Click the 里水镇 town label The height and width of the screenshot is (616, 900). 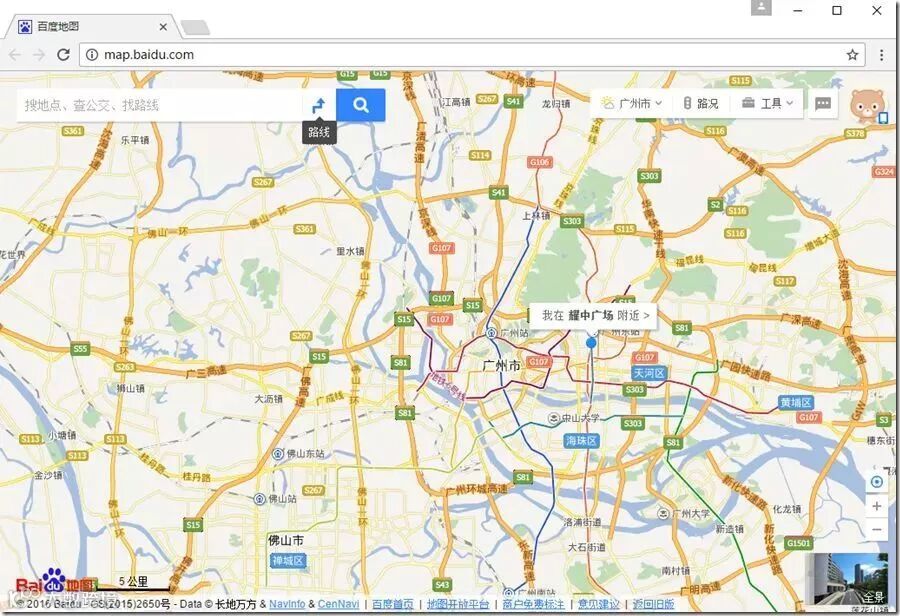[350, 251]
